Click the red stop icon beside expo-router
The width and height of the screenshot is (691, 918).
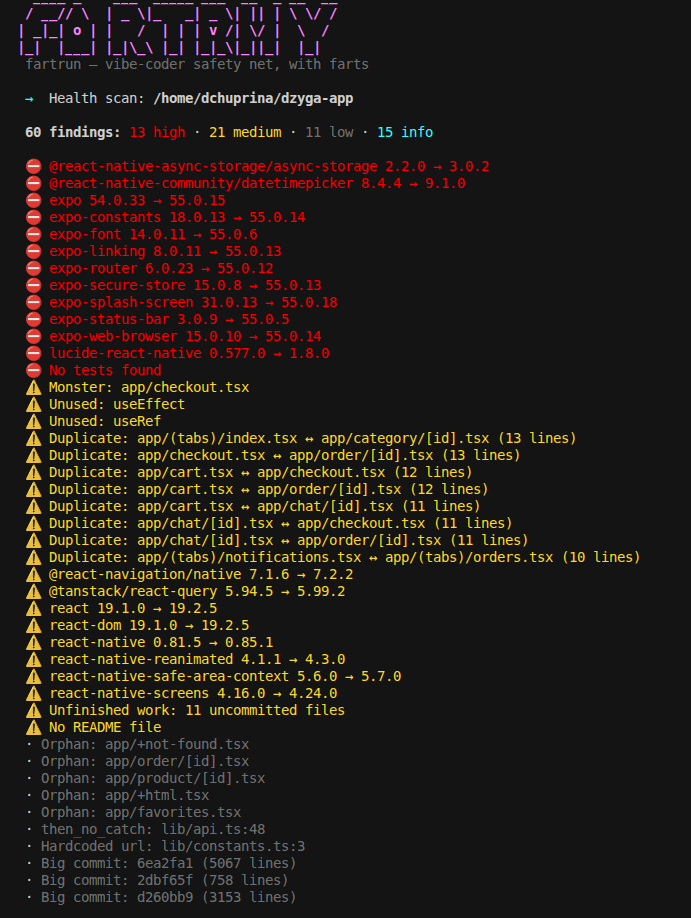(x=33, y=268)
